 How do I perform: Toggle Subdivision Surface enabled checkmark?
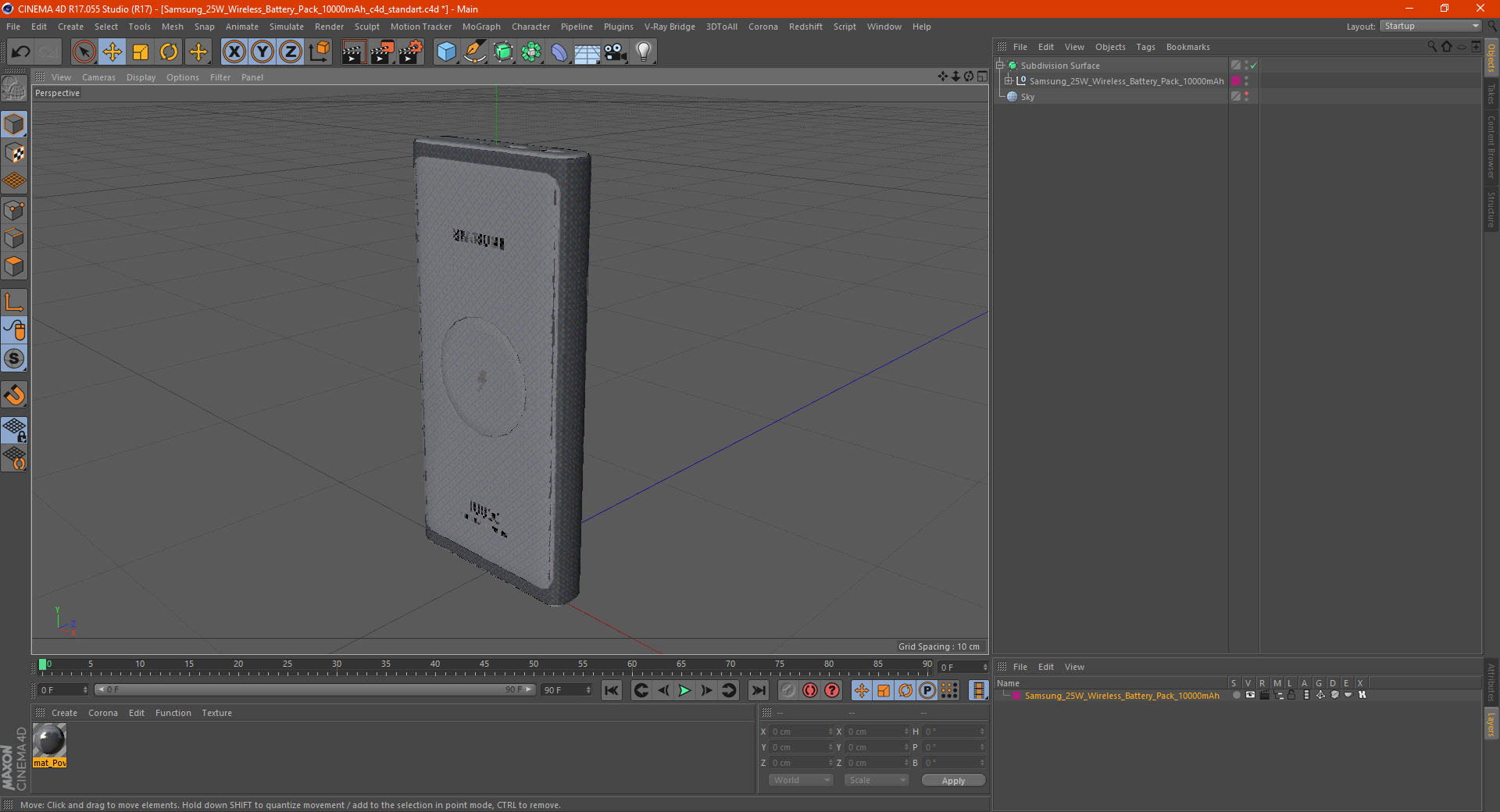1254,66
